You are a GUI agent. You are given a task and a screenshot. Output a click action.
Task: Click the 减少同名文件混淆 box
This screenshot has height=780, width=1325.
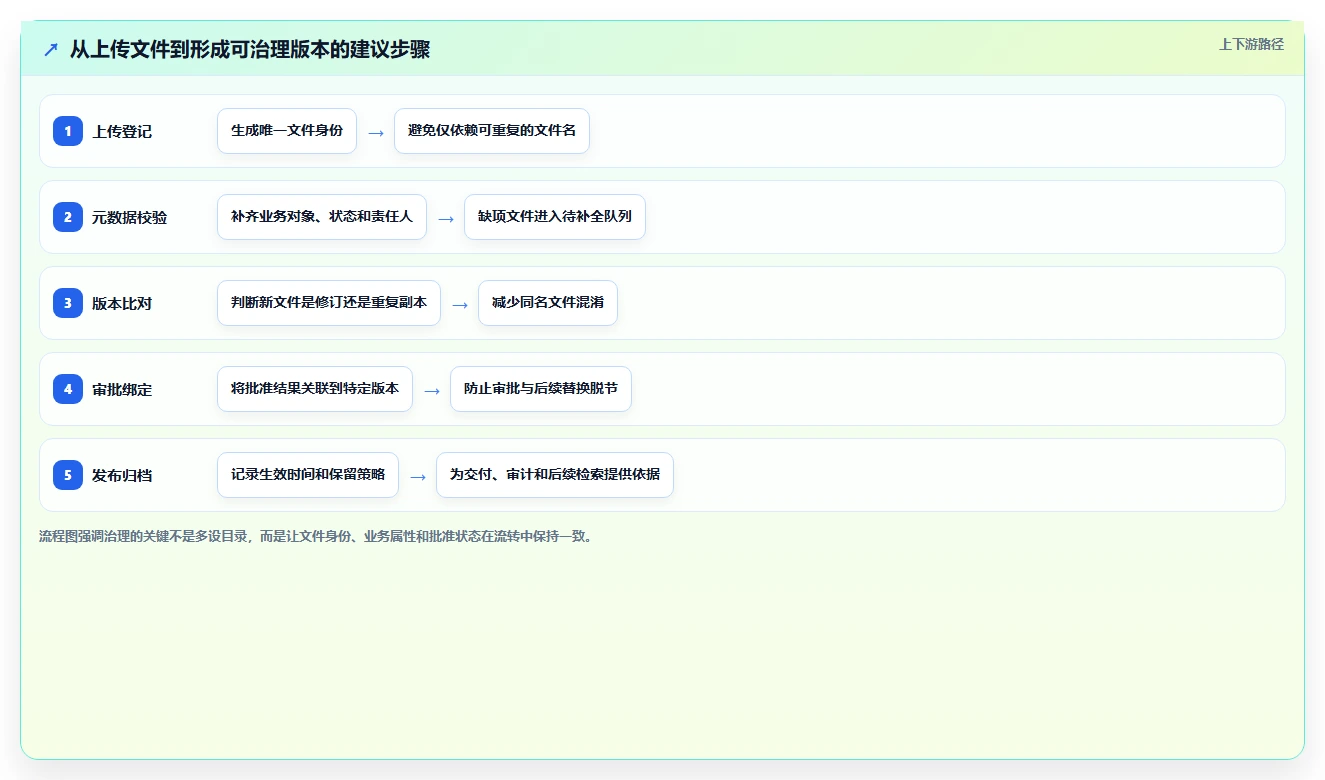(x=548, y=303)
